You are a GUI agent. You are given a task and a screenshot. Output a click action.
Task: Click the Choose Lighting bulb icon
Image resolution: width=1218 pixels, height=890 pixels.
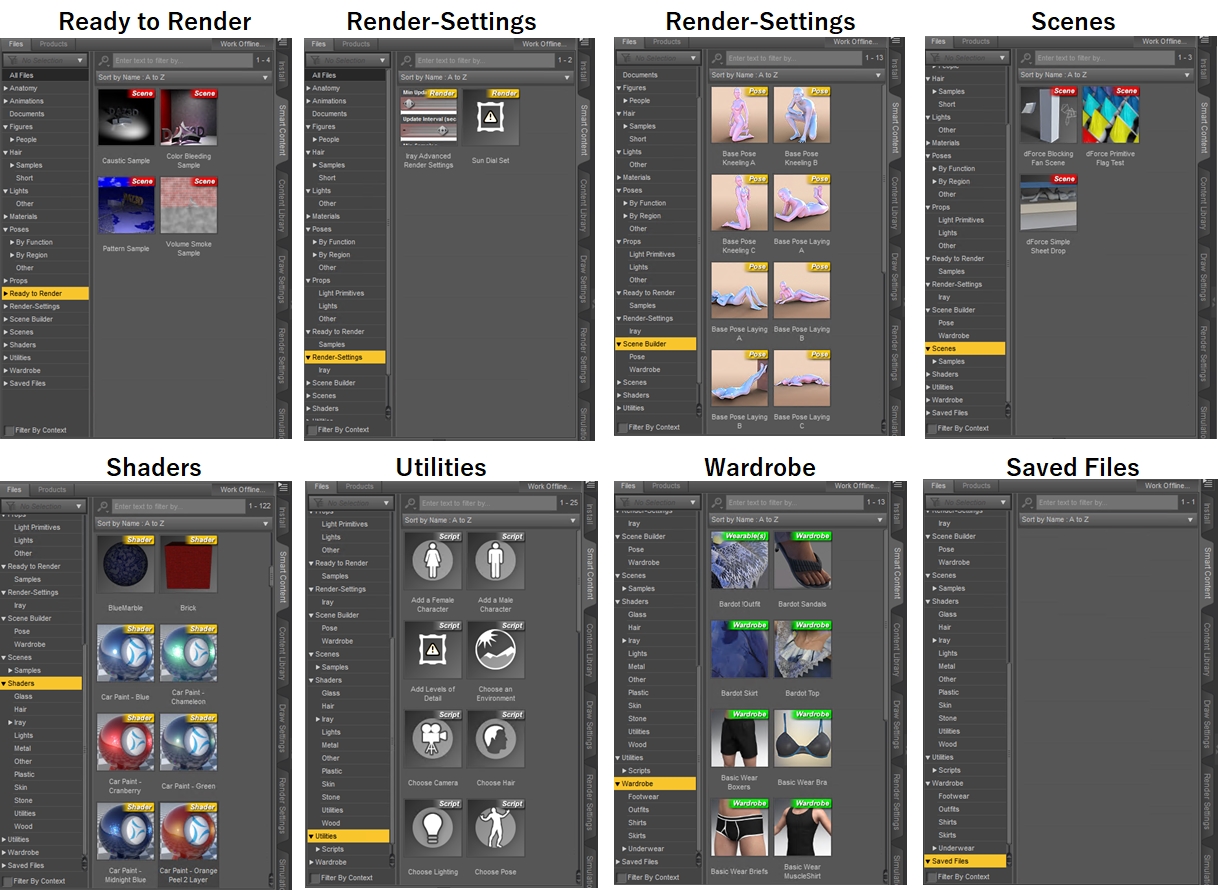pos(433,829)
